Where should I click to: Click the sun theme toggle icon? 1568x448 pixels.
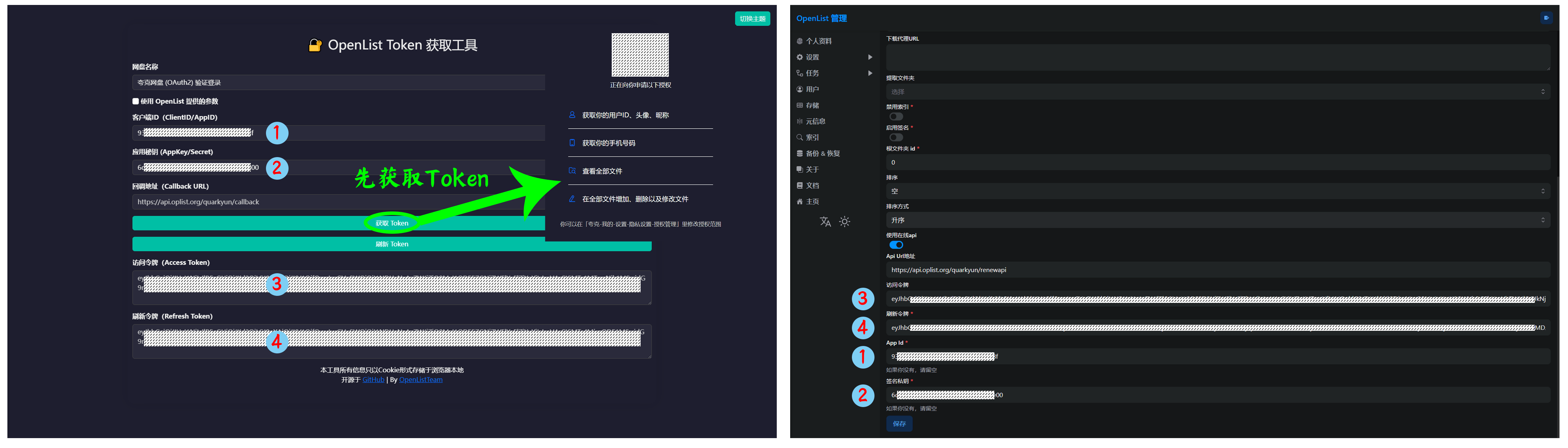(844, 222)
